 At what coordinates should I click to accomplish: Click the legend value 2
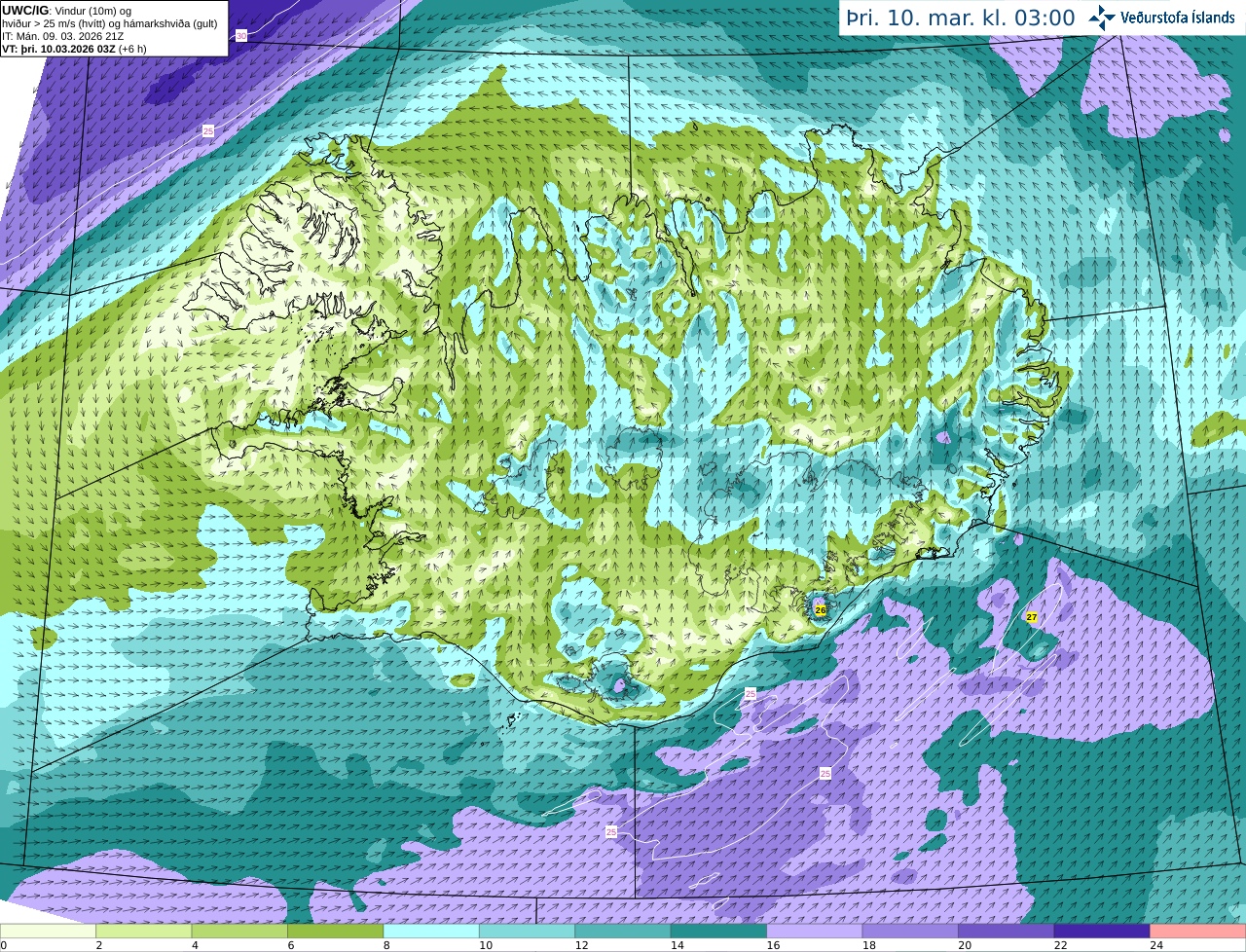(99, 945)
